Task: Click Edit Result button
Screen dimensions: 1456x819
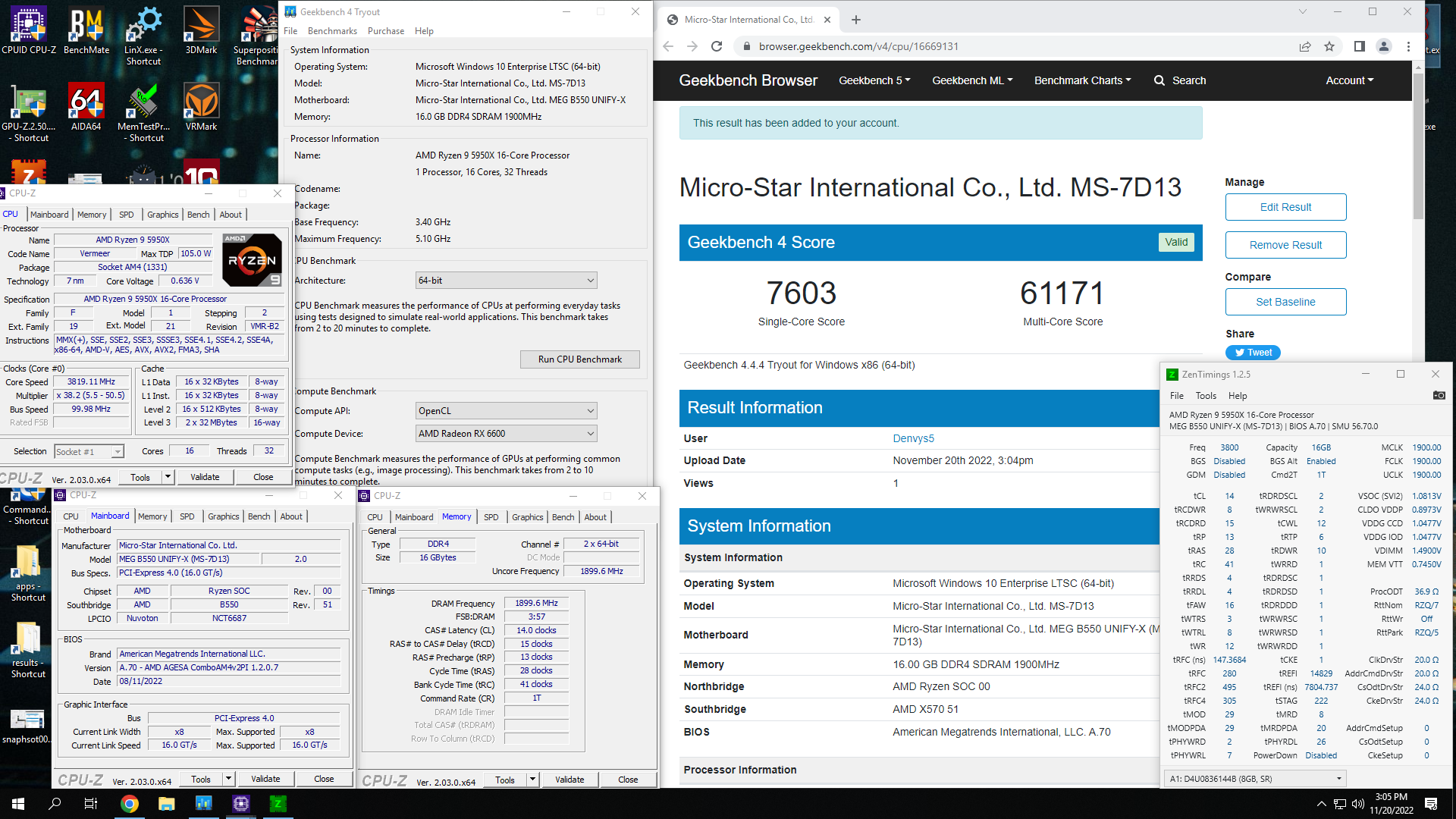Action: (x=1285, y=207)
